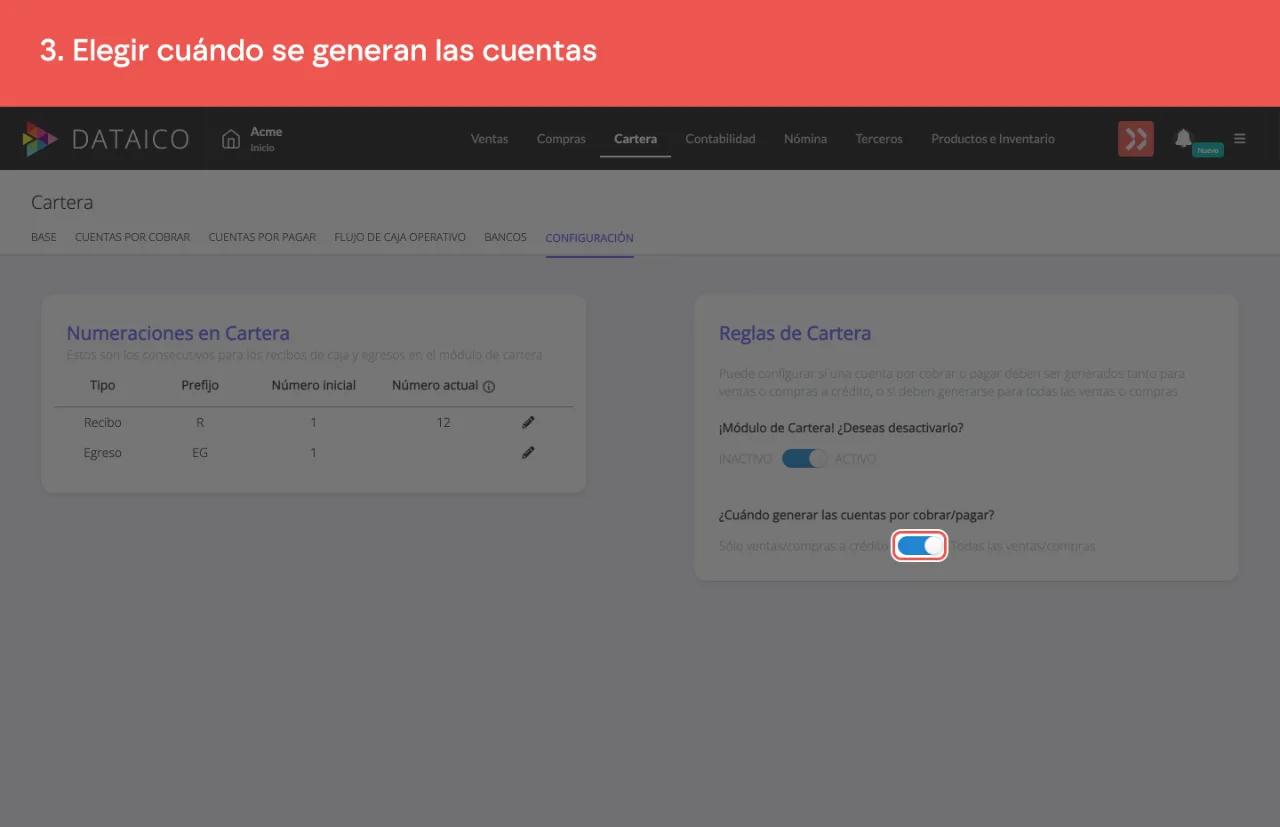Toggle when to generate cuentas por cobrar/pagar
Viewport: 1280px width, 827px height.
pos(920,546)
